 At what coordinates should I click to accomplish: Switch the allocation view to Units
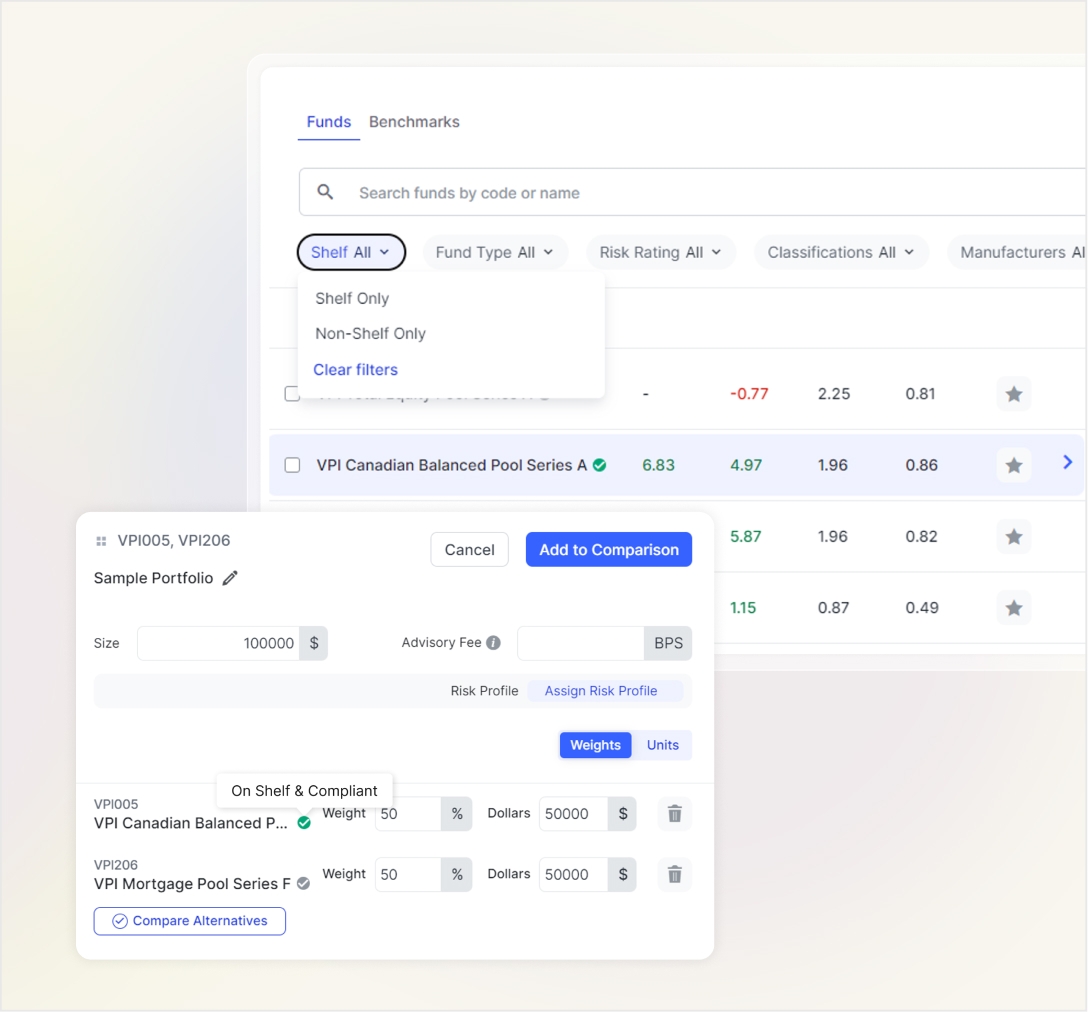pos(663,745)
